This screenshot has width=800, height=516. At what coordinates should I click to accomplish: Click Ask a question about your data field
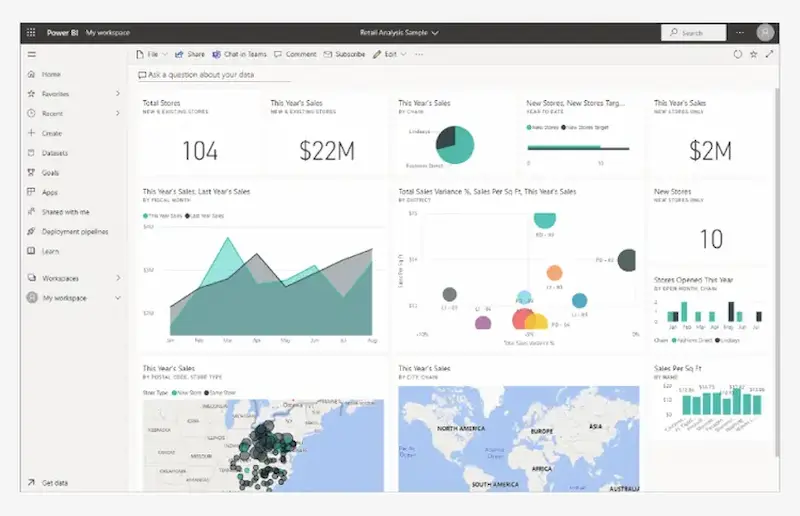tap(214, 75)
